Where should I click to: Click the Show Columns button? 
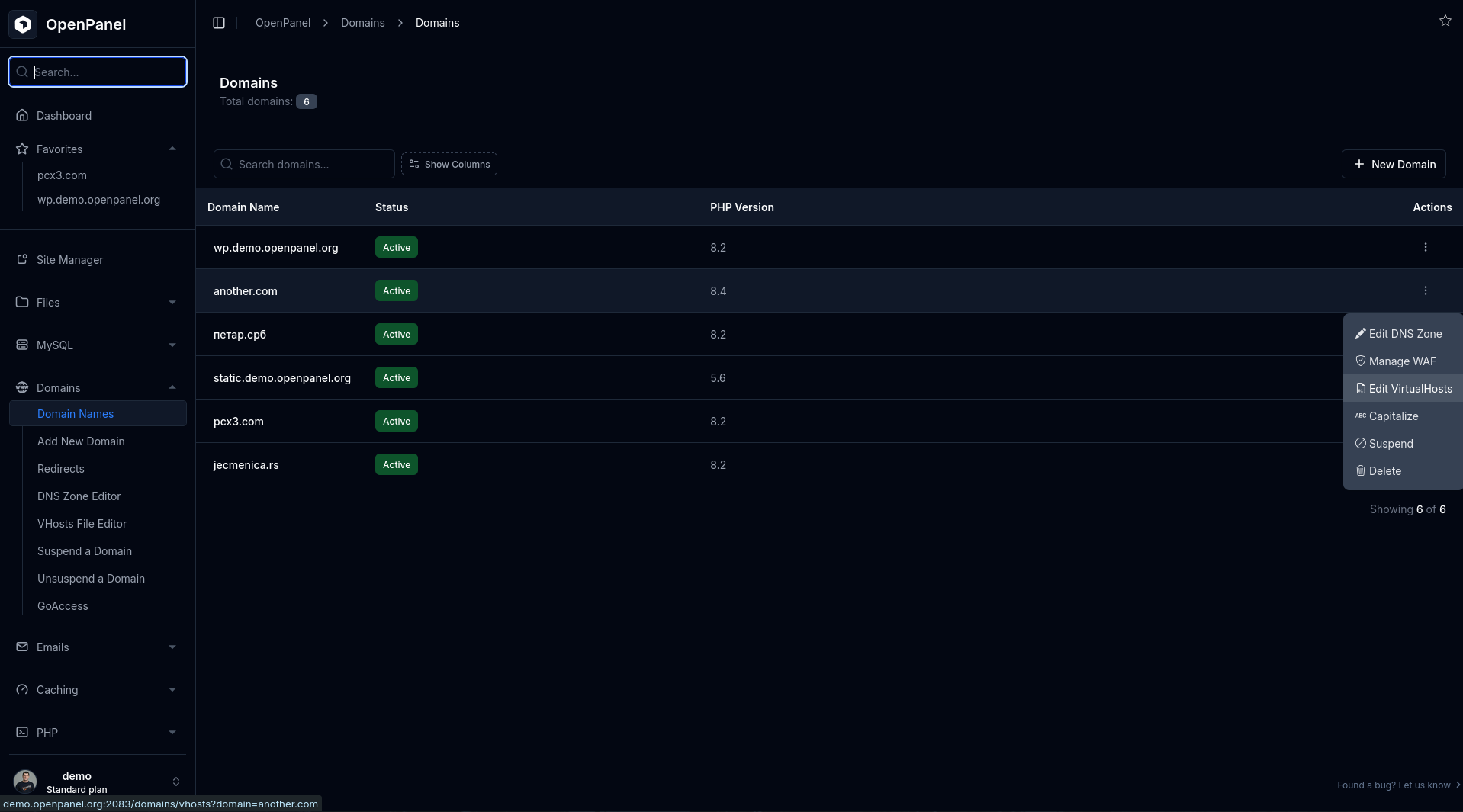pyautogui.click(x=449, y=164)
